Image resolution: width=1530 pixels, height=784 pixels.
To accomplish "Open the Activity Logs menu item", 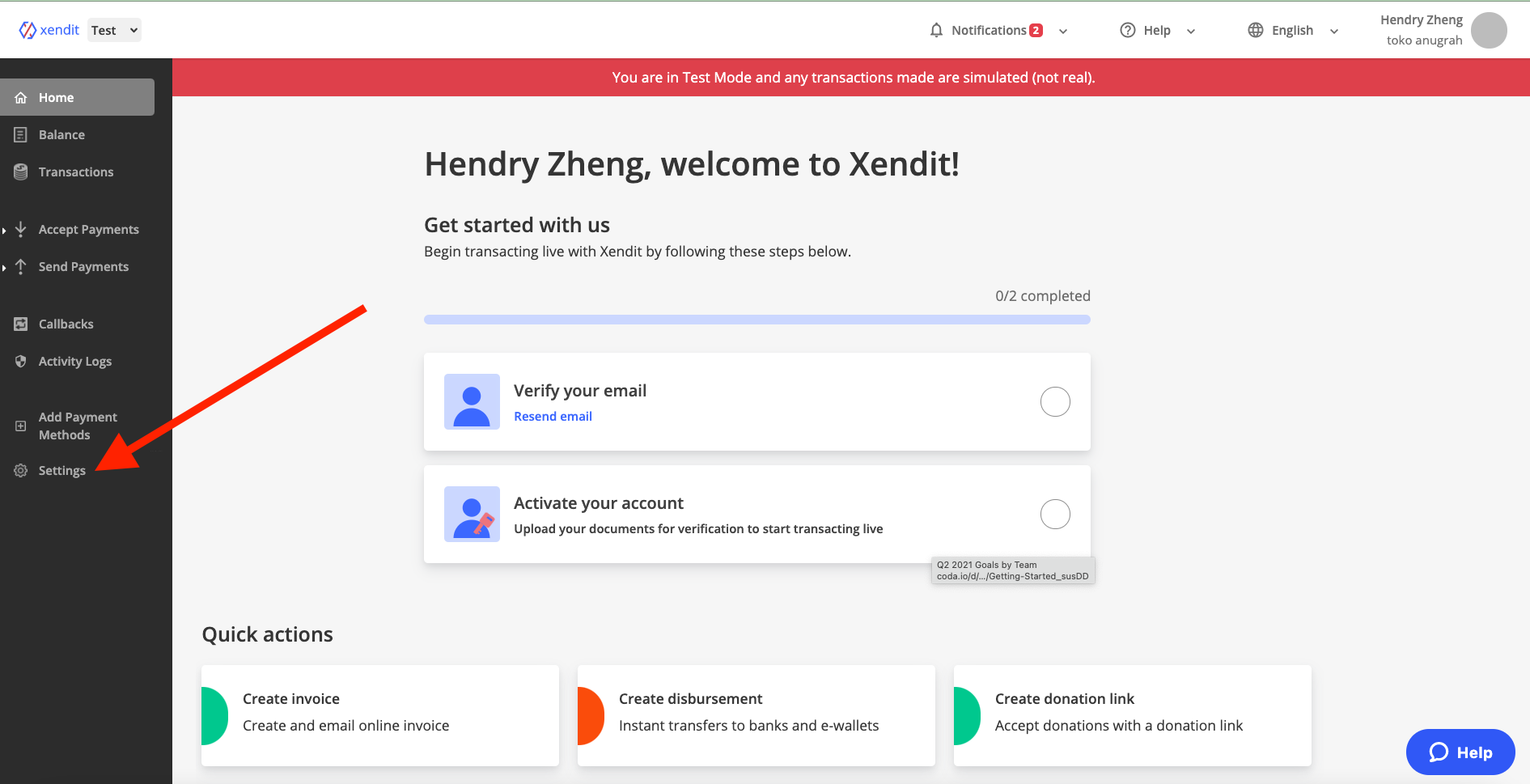I will pyautogui.click(x=77, y=361).
